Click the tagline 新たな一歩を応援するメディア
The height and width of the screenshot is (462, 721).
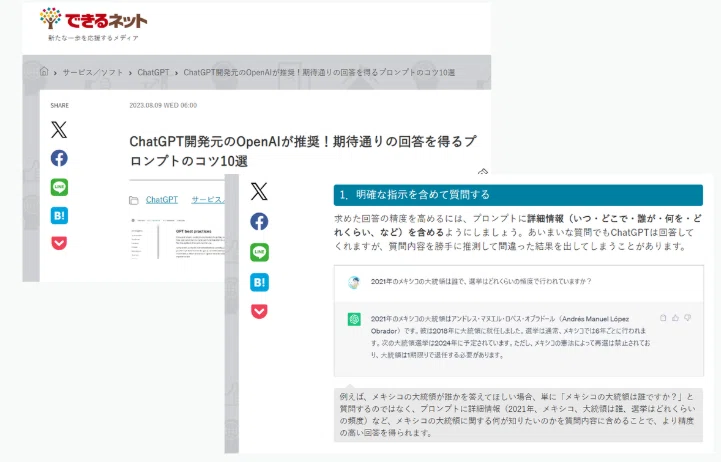coord(93,38)
